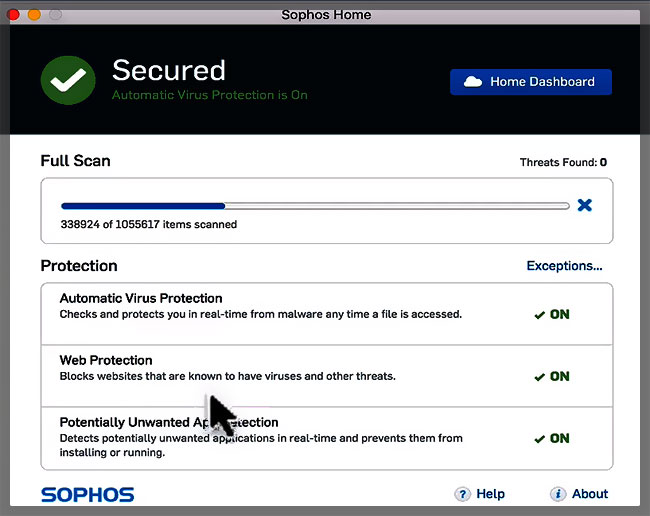
Task: Toggle Automatic Virus Protection ON status
Action: point(552,315)
